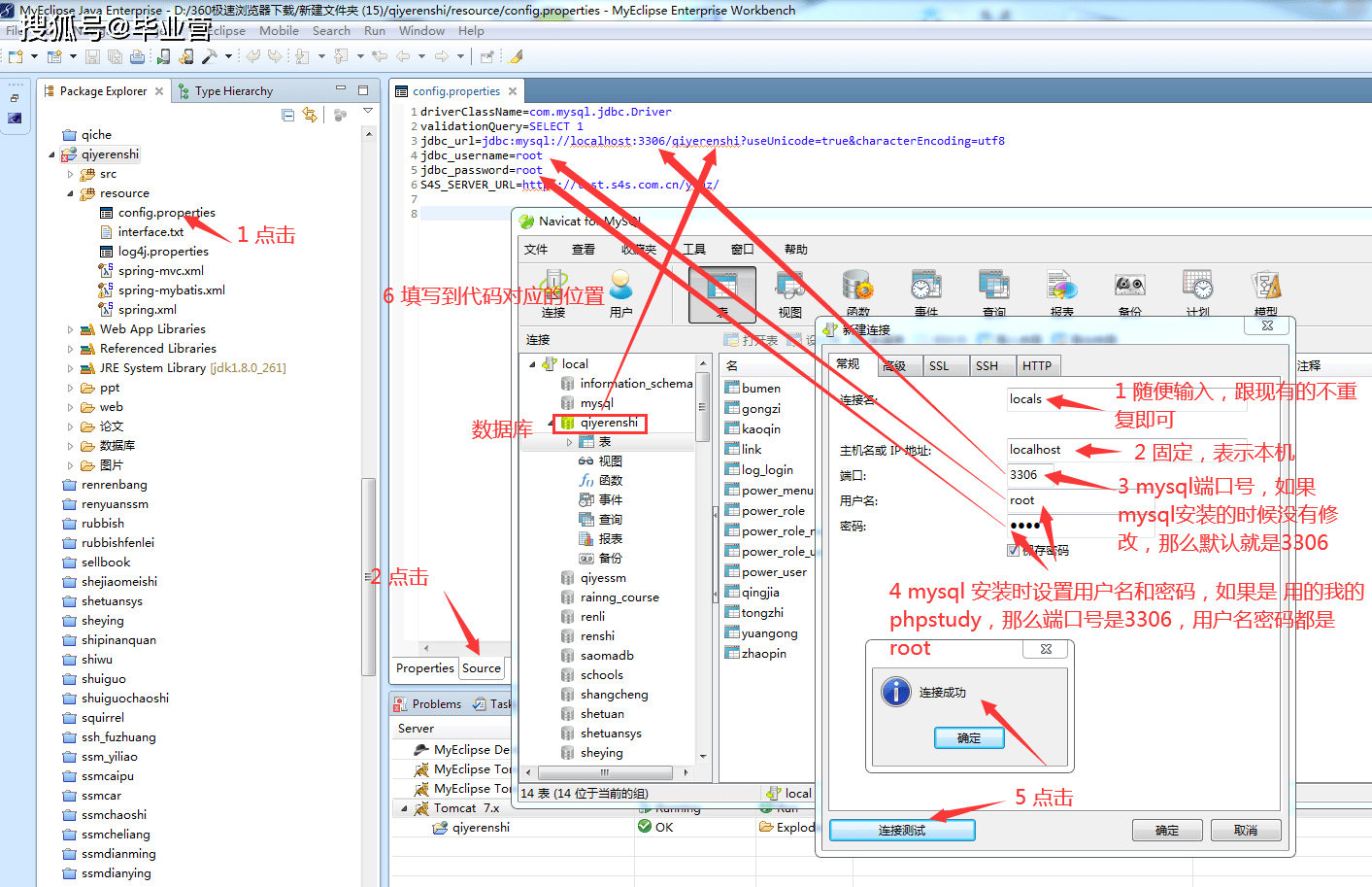Collapse the Tomcat 7.x server node
Viewport: 1372px width, 887px height.
404,808
